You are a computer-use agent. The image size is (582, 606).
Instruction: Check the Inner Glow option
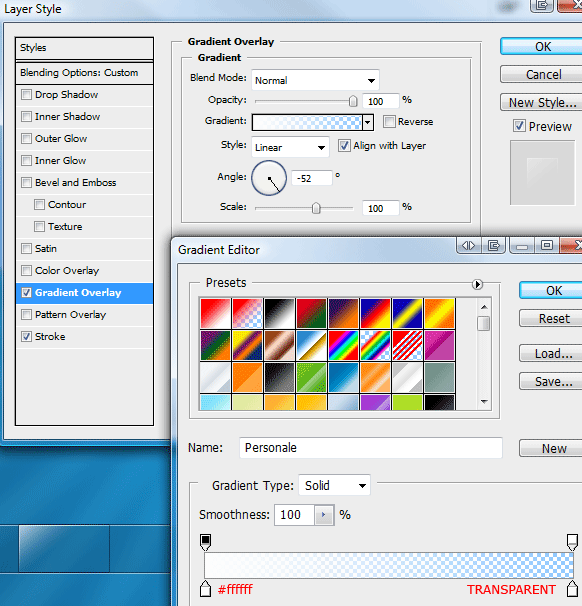[26, 160]
